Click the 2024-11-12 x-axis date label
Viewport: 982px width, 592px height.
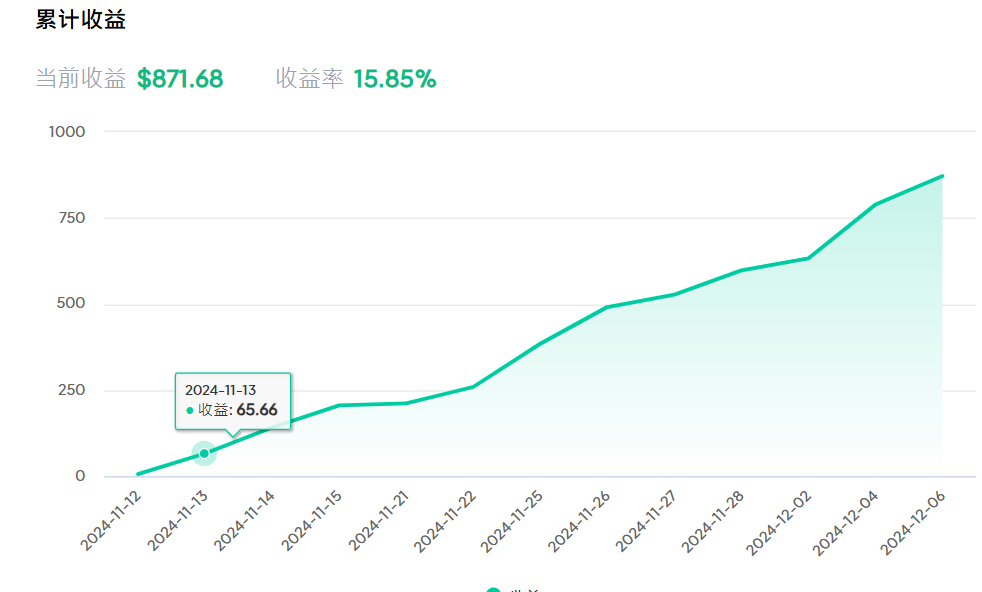[x=111, y=520]
